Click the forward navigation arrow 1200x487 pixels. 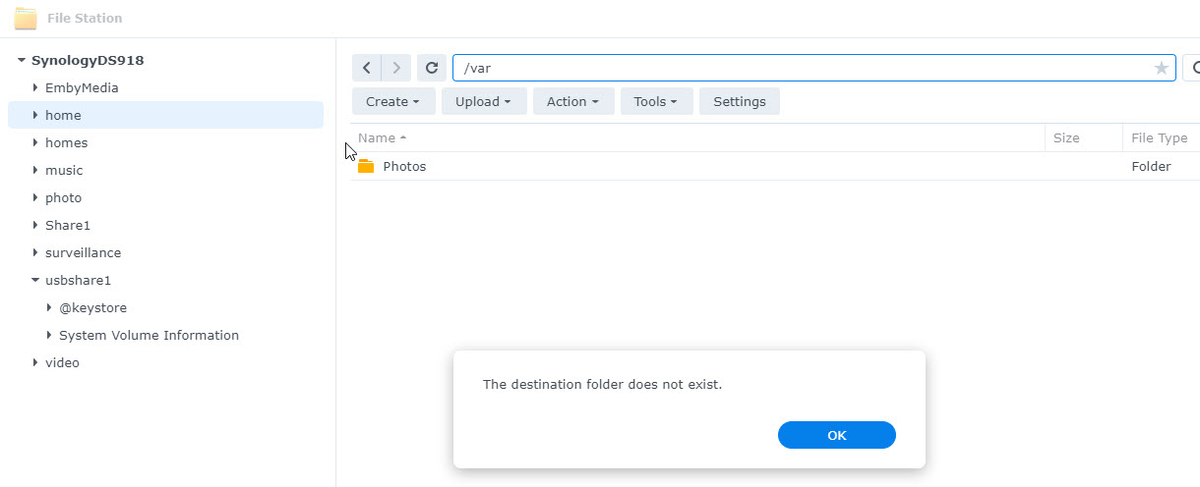(397, 68)
